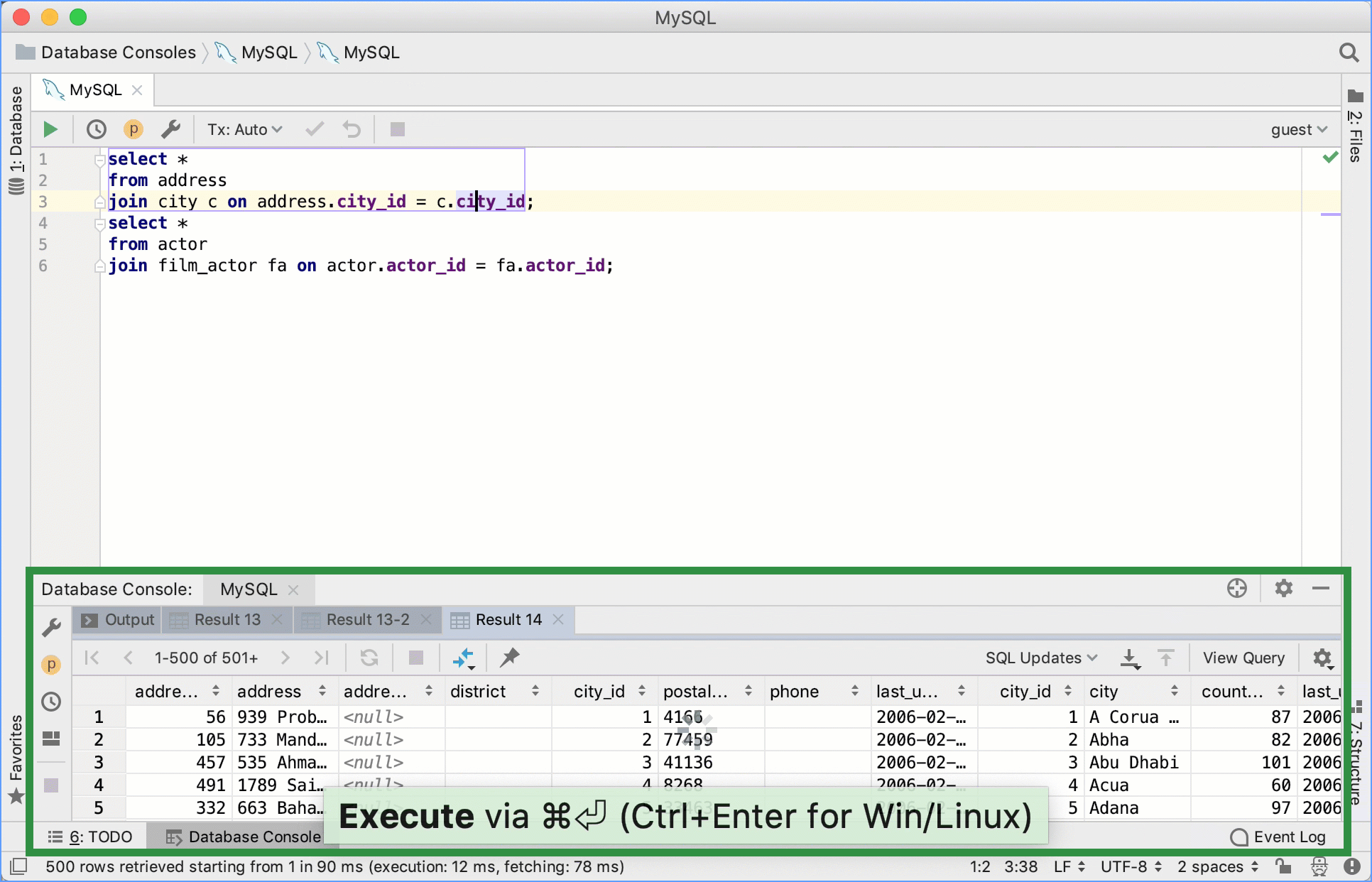This screenshot has width=1372, height=882.
Task: Go to last page of results
Action: pos(322,658)
